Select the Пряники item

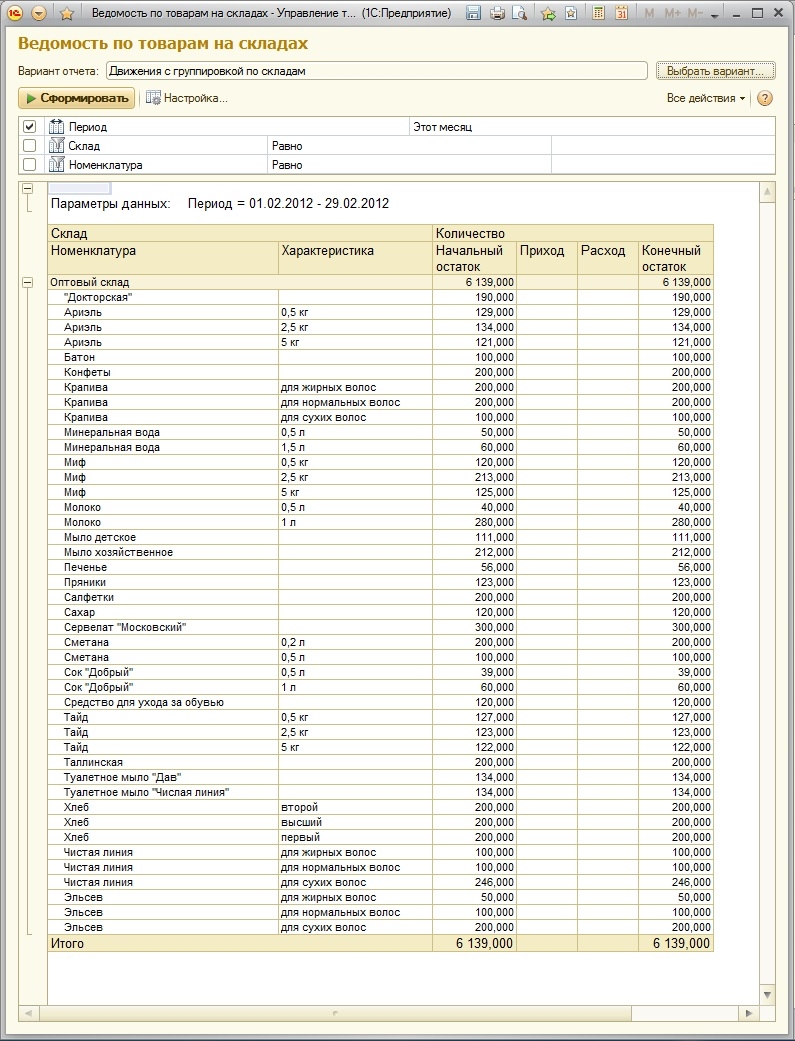coord(84,582)
